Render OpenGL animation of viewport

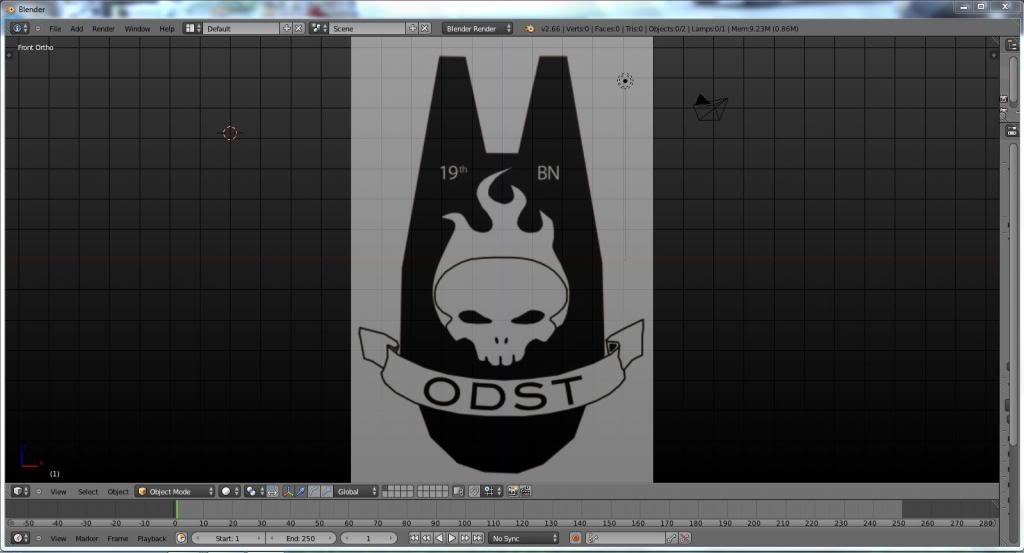[x=525, y=491]
